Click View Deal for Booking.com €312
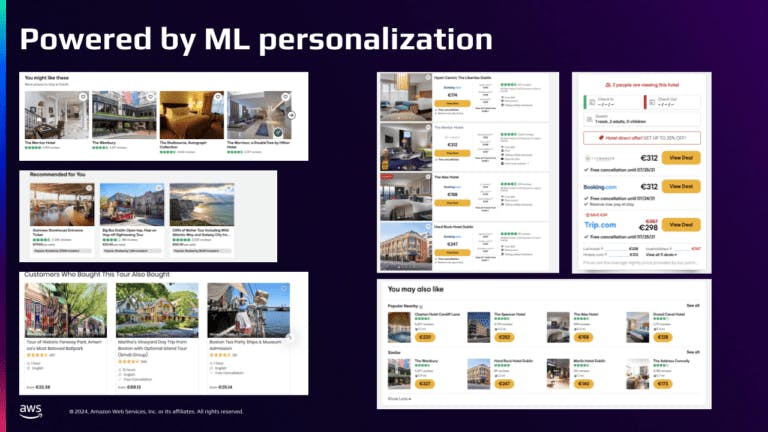The width and height of the screenshot is (768, 432). [x=683, y=187]
